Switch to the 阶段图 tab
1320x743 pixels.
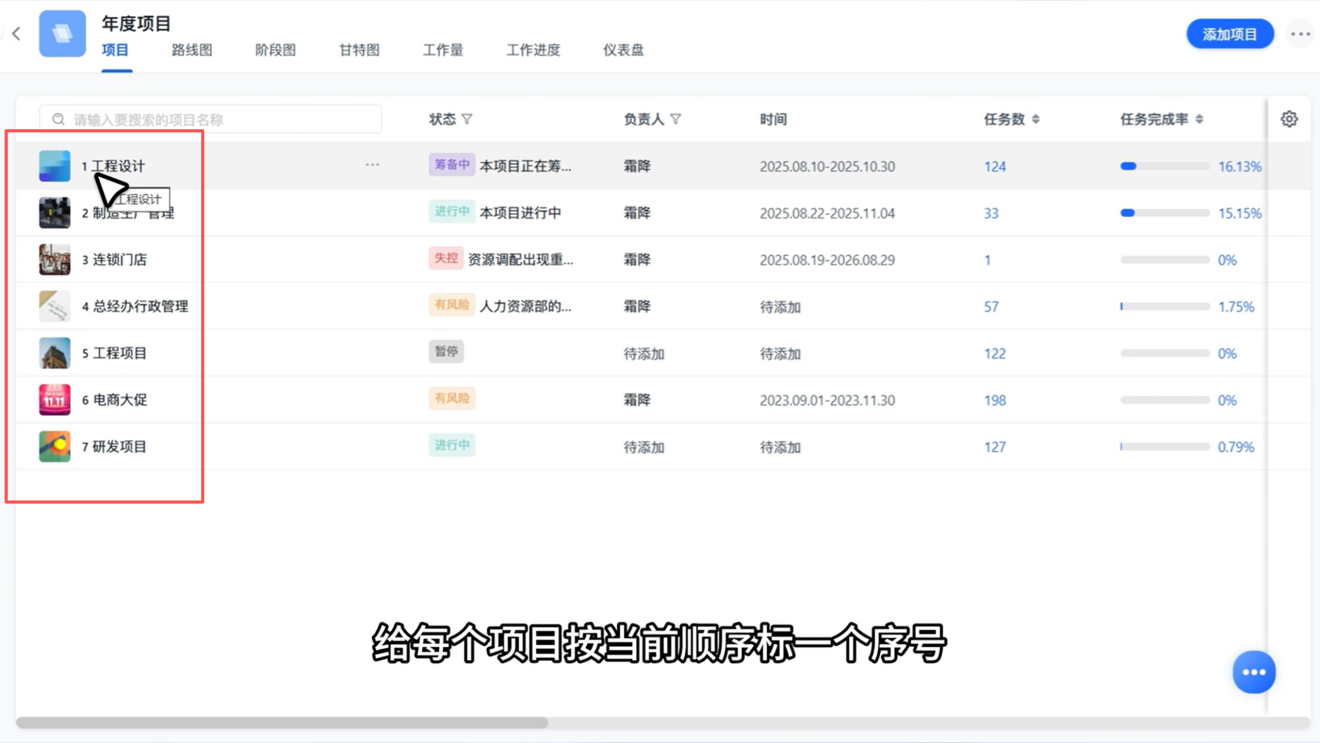[276, 50]
